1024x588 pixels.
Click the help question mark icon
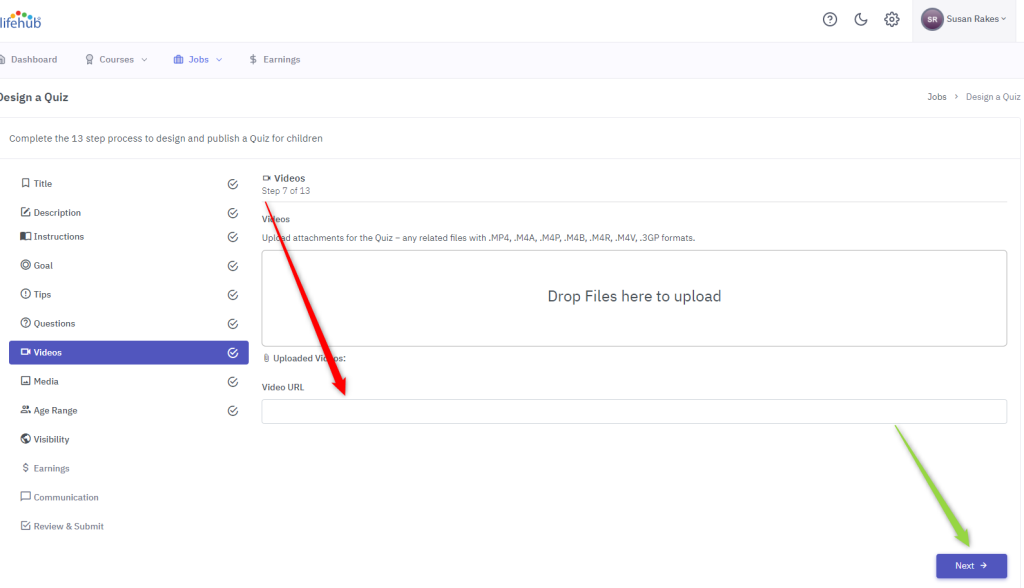[829, 20]
